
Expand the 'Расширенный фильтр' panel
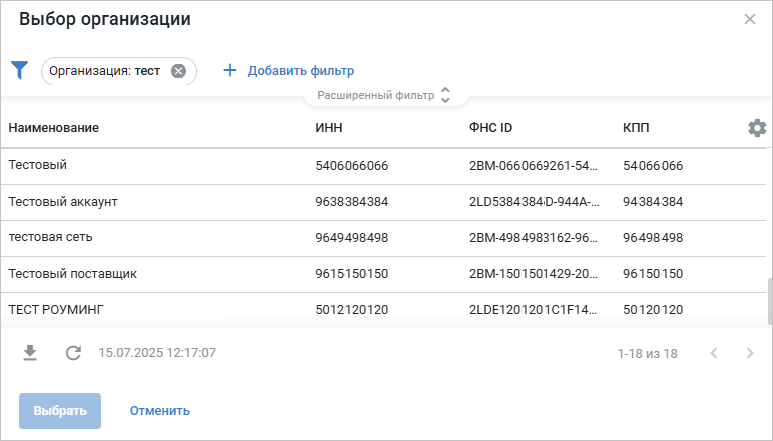(x=385, y=95)
